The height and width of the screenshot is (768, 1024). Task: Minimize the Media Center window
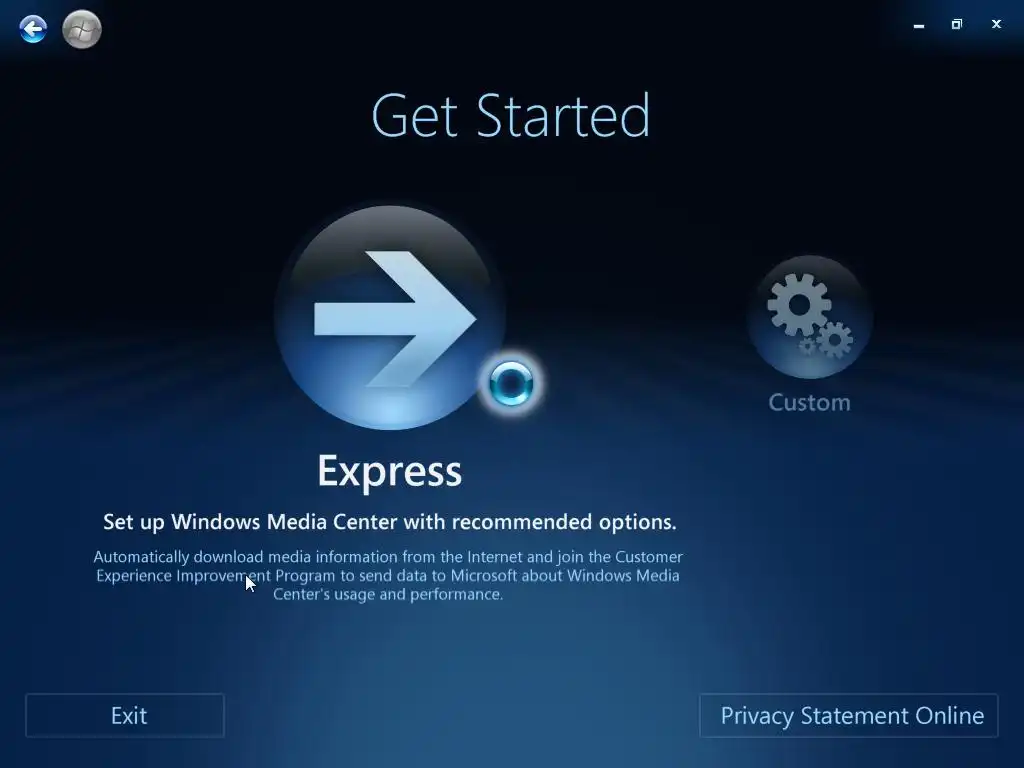[919, 25]
